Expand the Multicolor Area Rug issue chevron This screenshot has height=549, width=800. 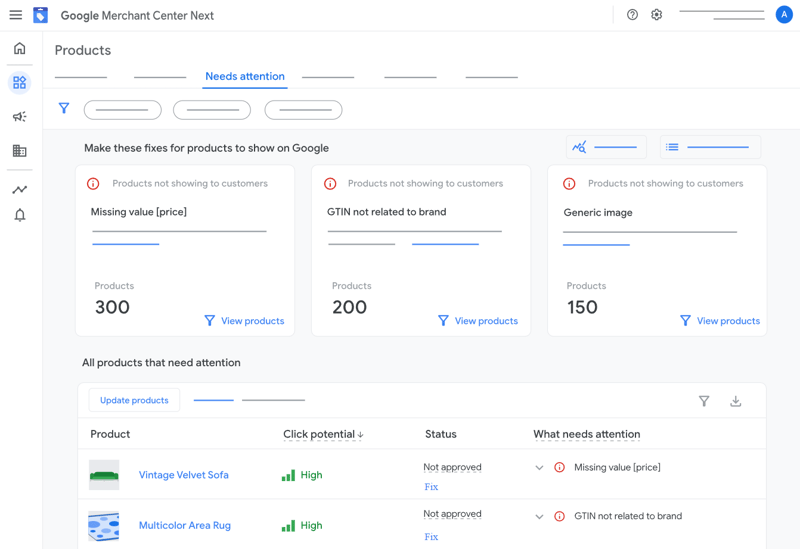(x=539, y=517)
